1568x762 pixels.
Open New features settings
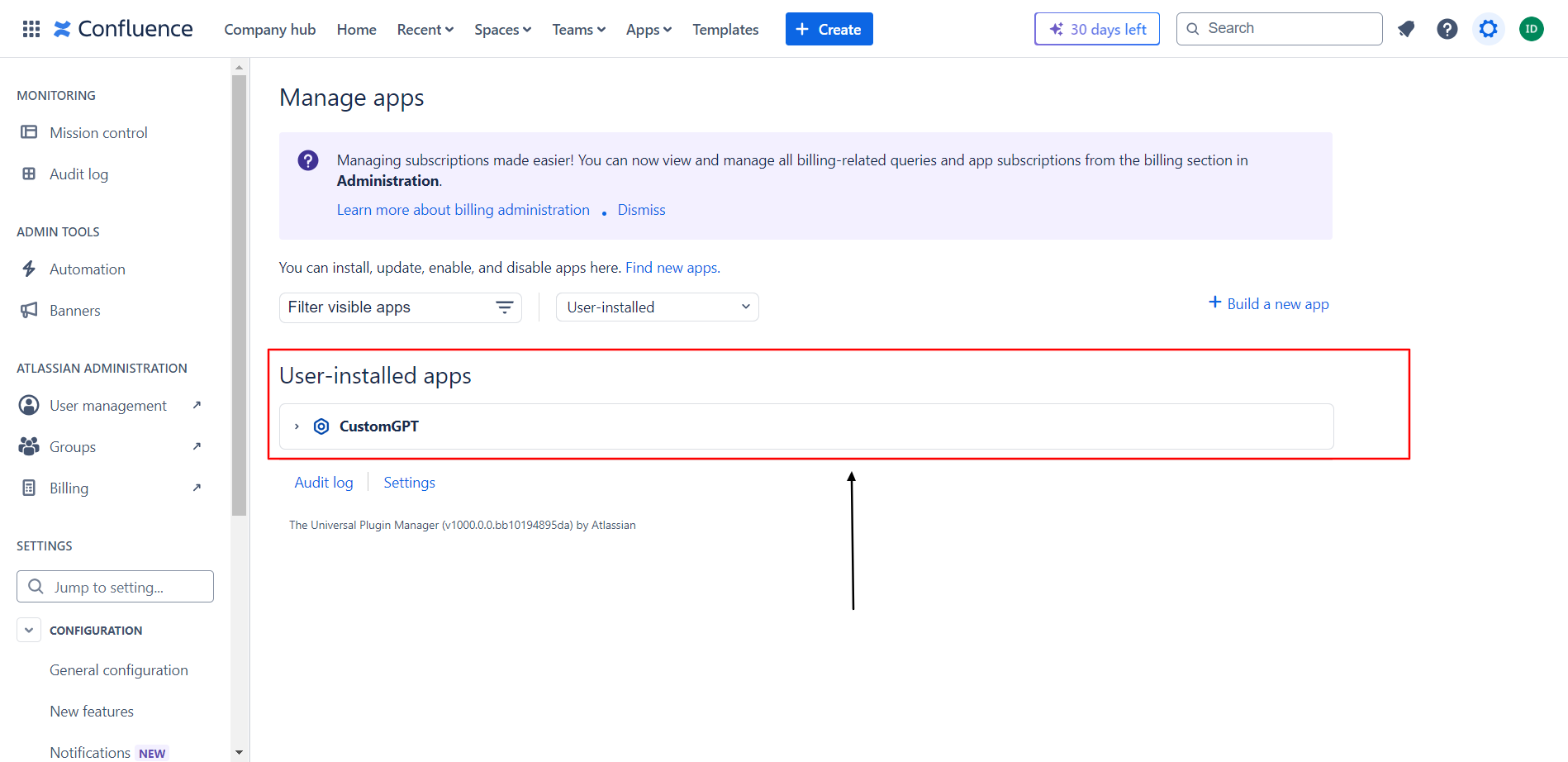[92, 712]
